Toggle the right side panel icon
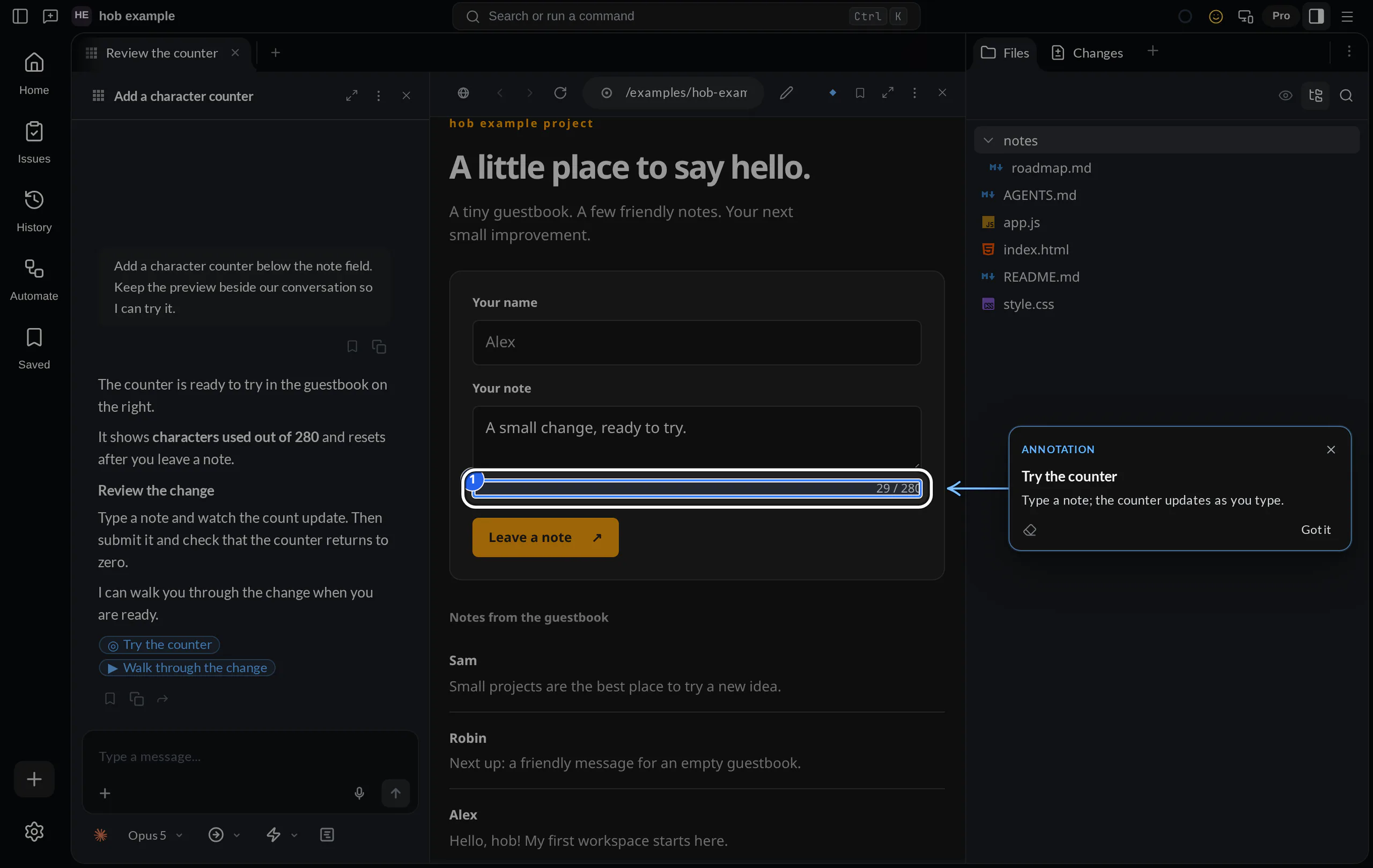 pyautogui.click(x=1316, y=16)
